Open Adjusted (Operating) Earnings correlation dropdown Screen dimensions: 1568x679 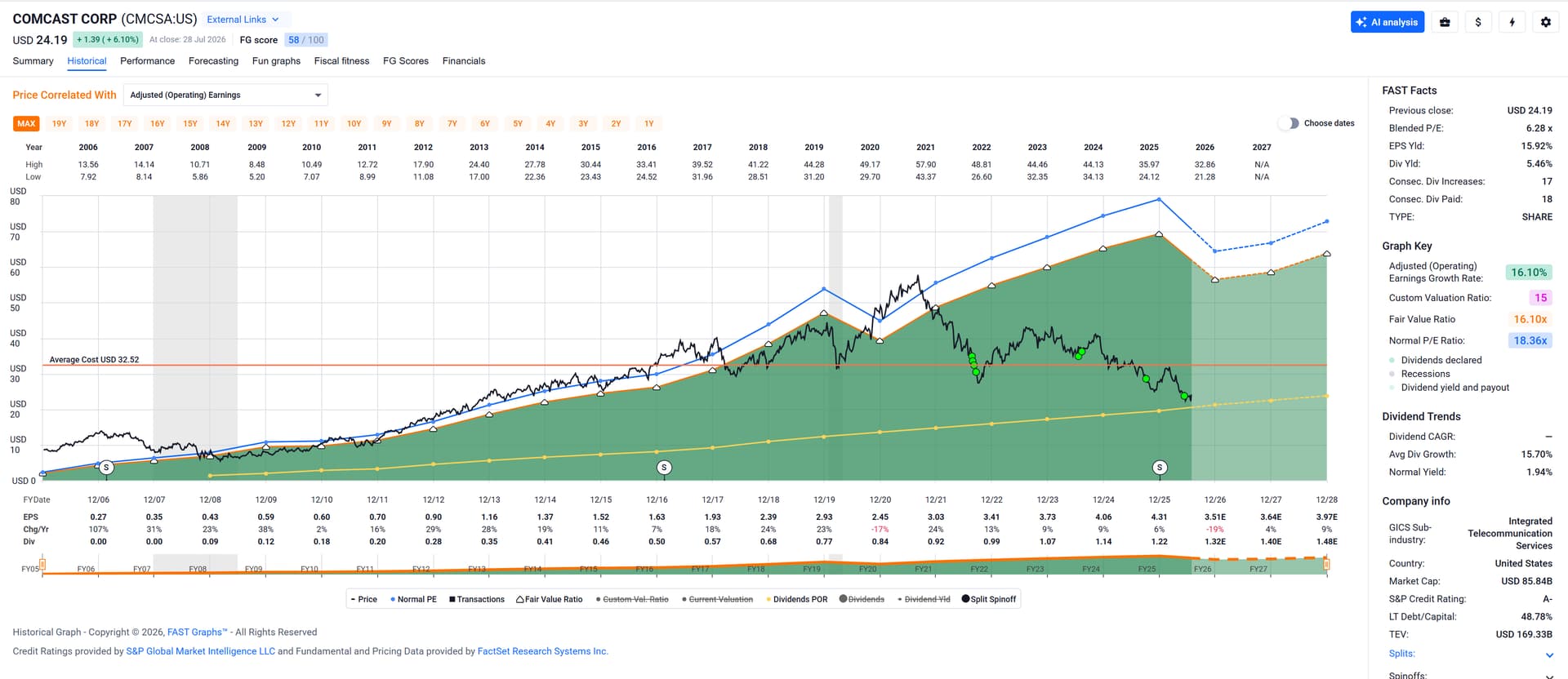click(225, 95)
